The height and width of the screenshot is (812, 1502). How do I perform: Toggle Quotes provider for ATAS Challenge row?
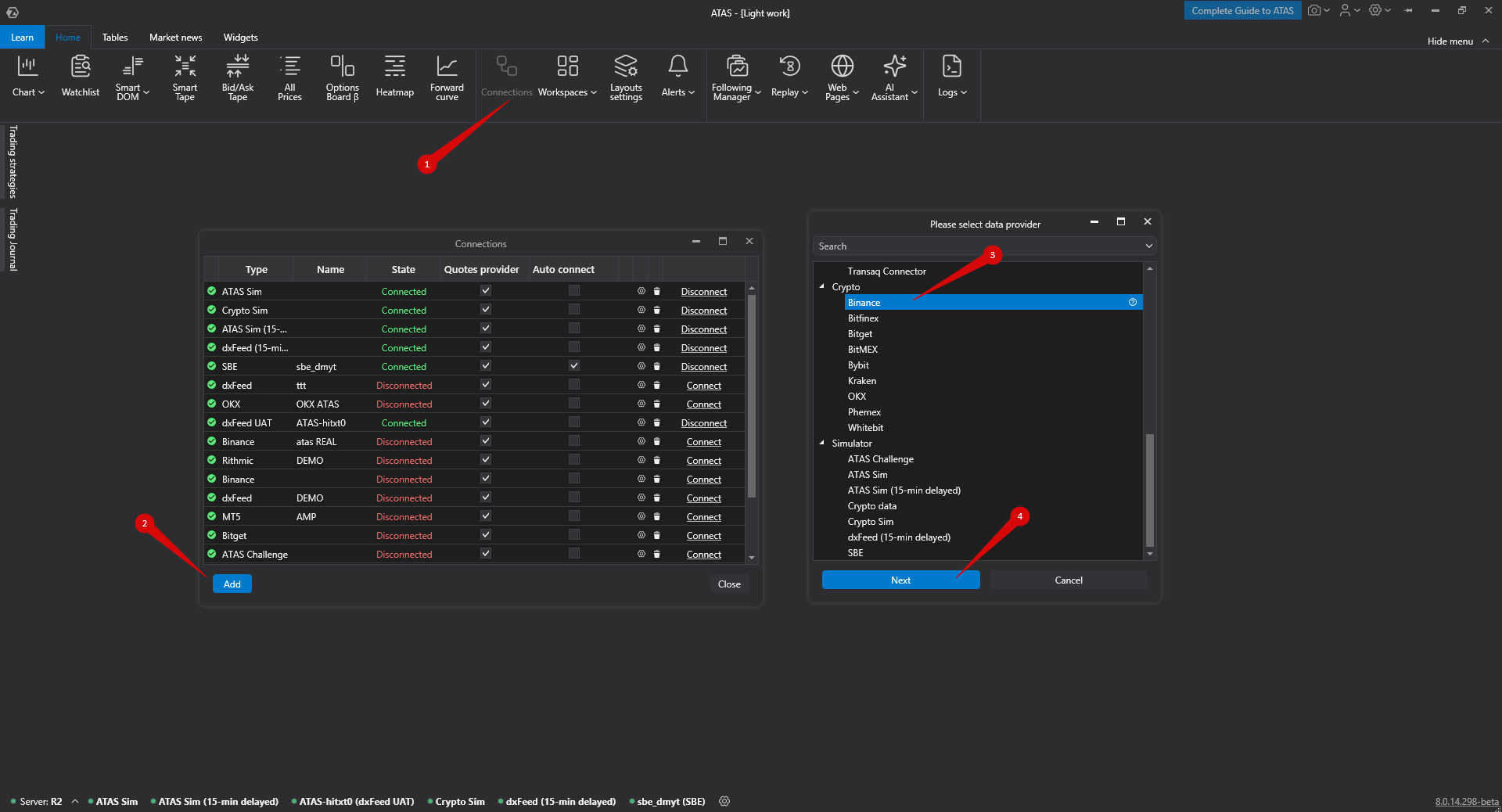486,553
